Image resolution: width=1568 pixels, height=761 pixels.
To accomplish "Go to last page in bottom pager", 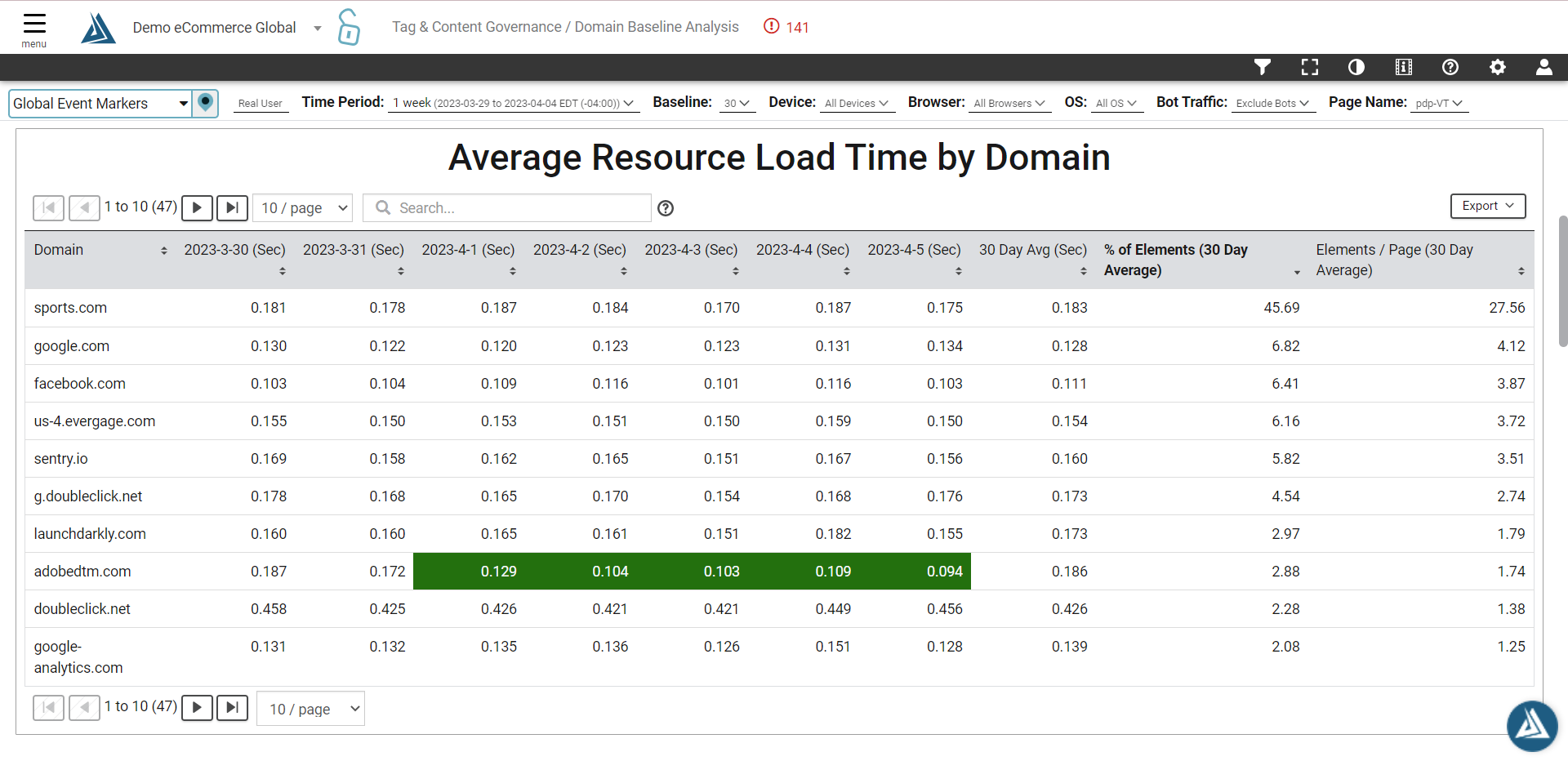I will (x=233, y=707).
